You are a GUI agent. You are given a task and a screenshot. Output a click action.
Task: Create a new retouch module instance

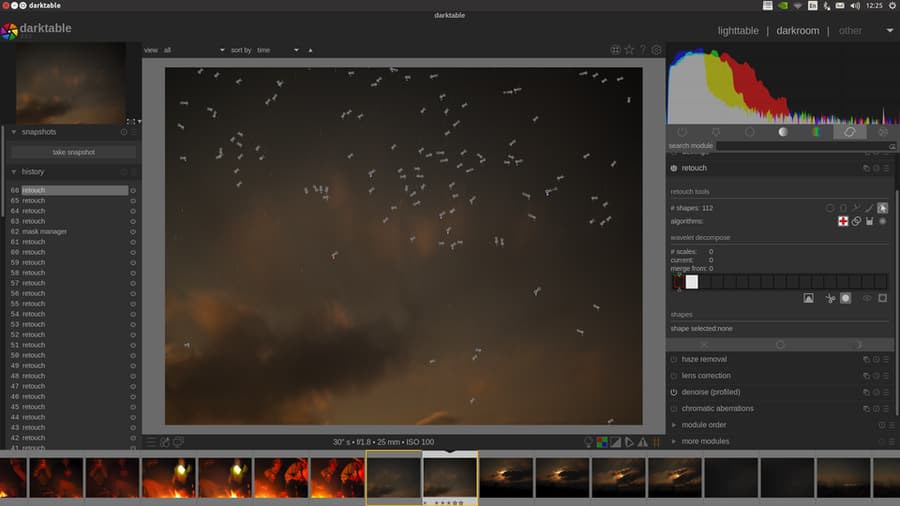point(866,168)
